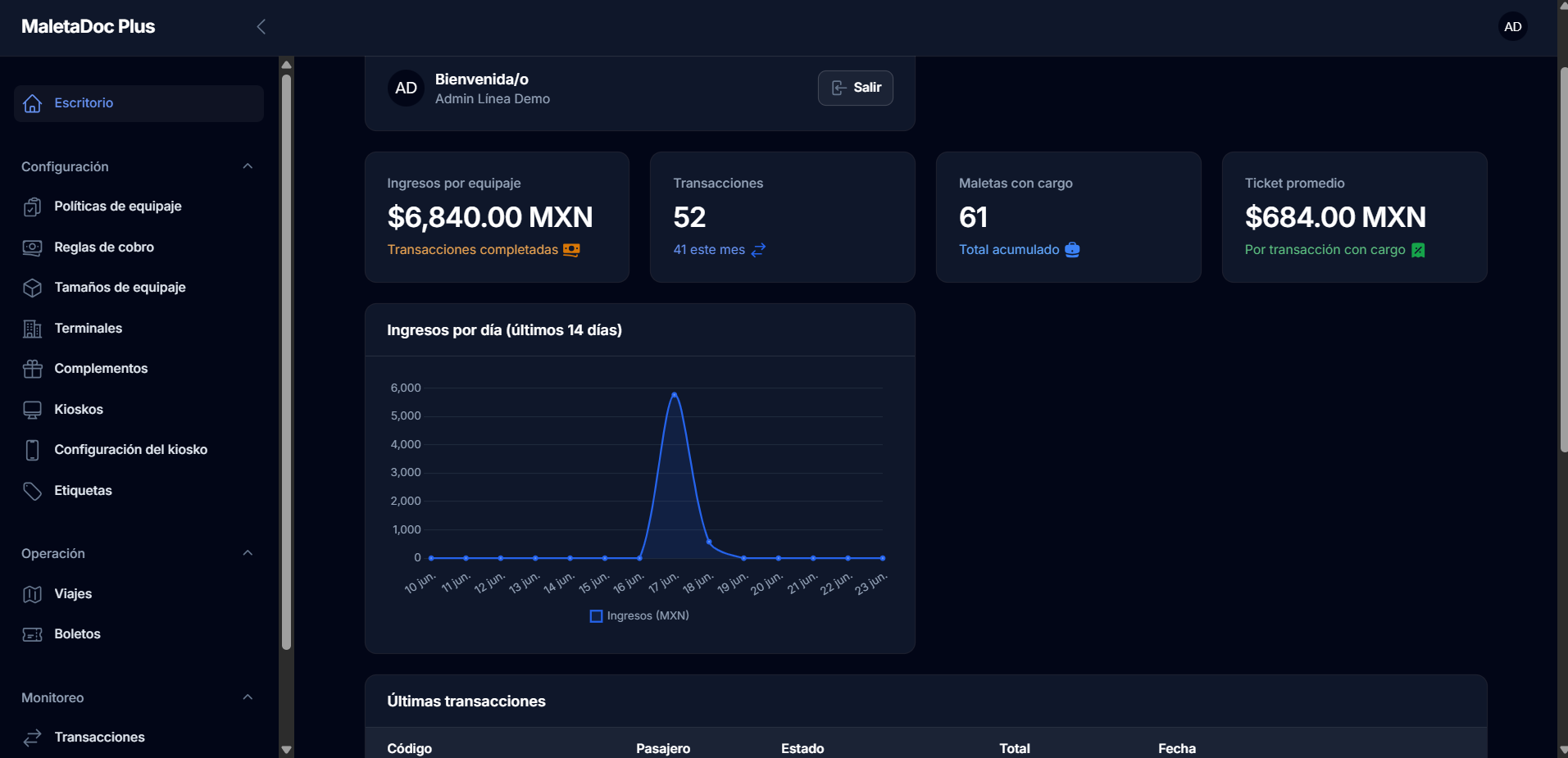Open Escritorio in the sidebar
The width and height of the screenshot is (1568, 758).
pos(139,103)
